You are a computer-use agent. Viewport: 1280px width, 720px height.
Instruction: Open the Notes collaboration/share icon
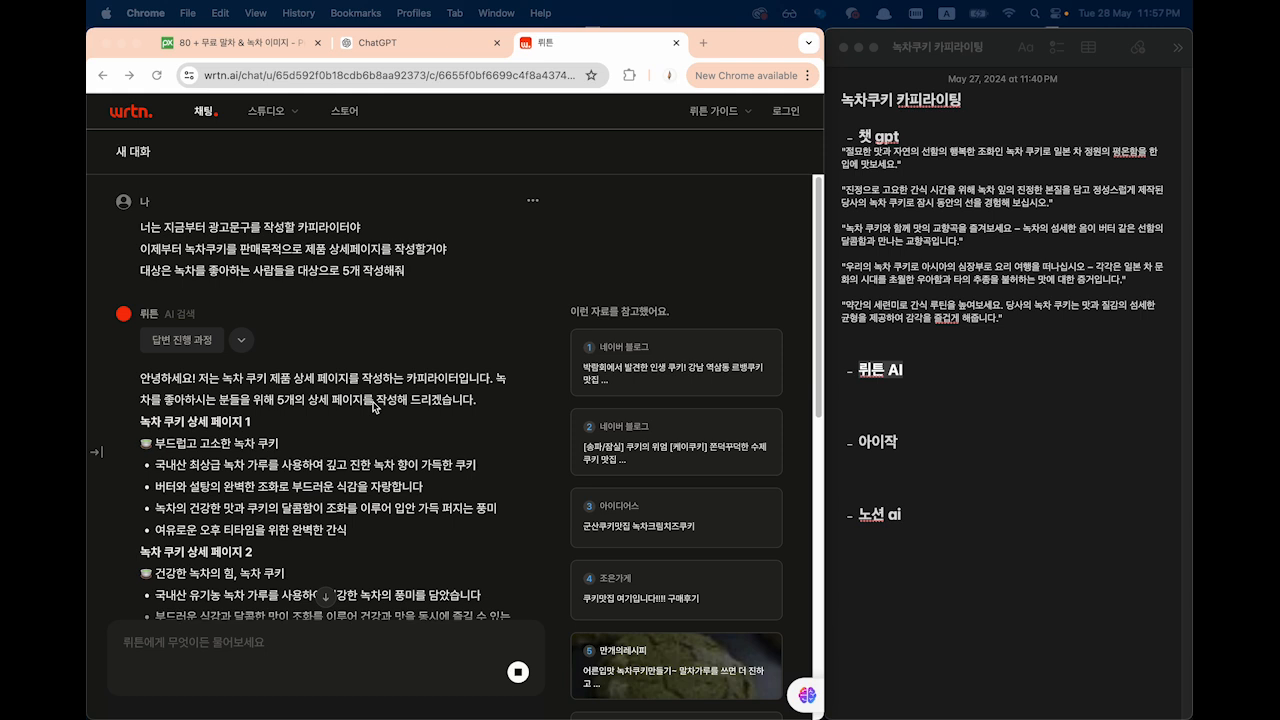tap(1138, 47)
